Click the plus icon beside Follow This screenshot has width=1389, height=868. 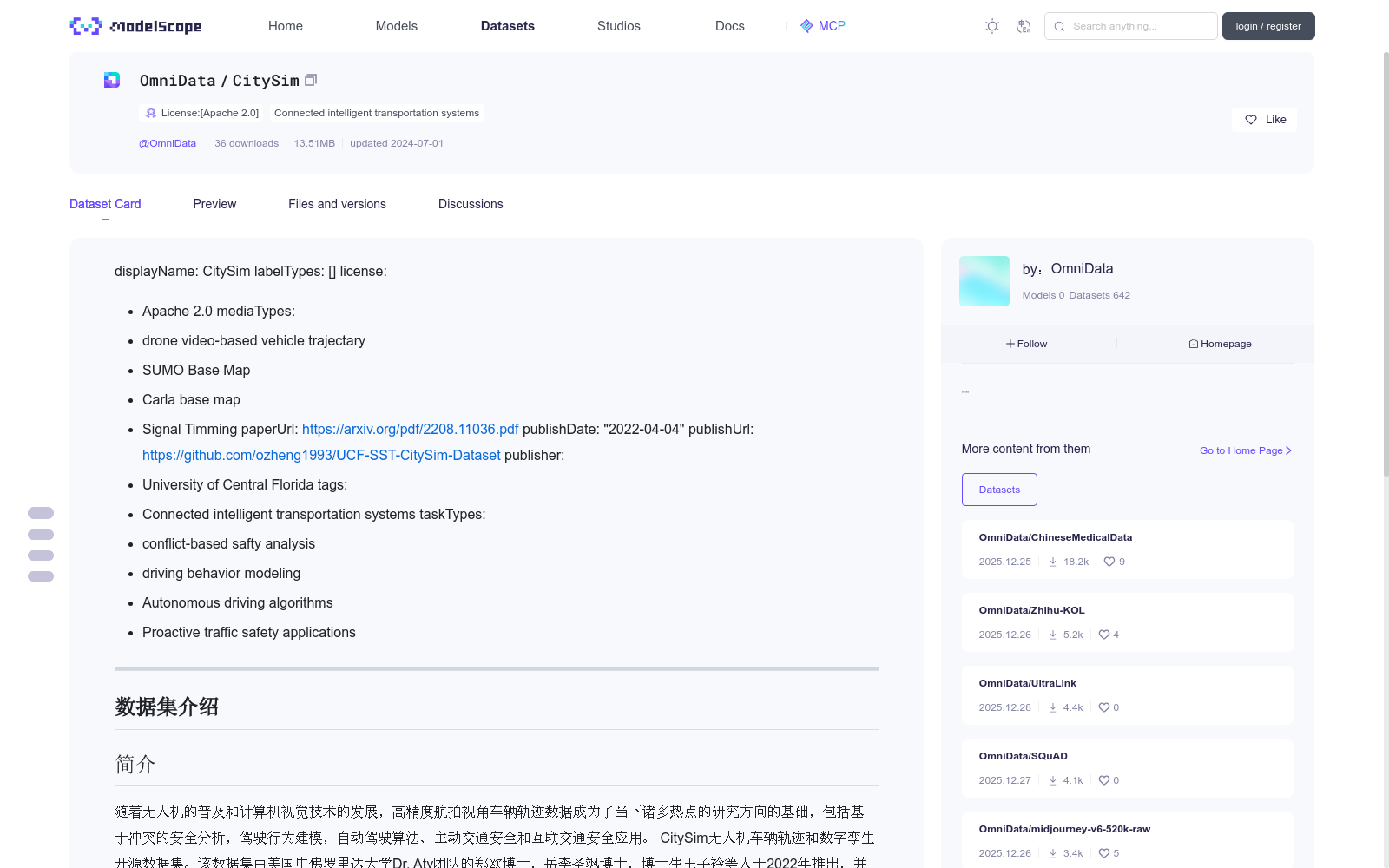click(x=1010, y=344)
